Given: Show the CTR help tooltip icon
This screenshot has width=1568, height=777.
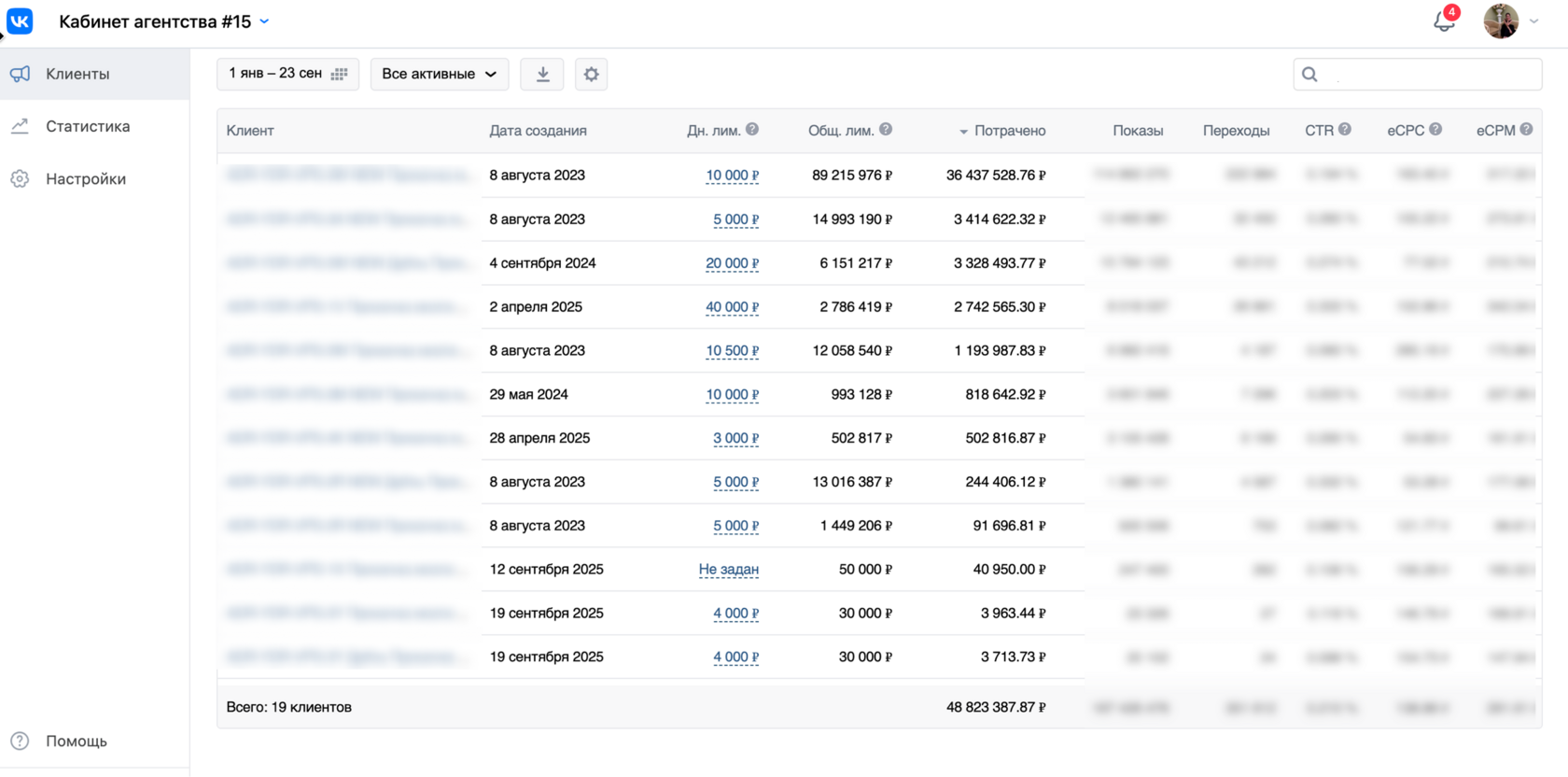Looking at the screenshot, I should pyautogui.click(x=1345, y=130).
